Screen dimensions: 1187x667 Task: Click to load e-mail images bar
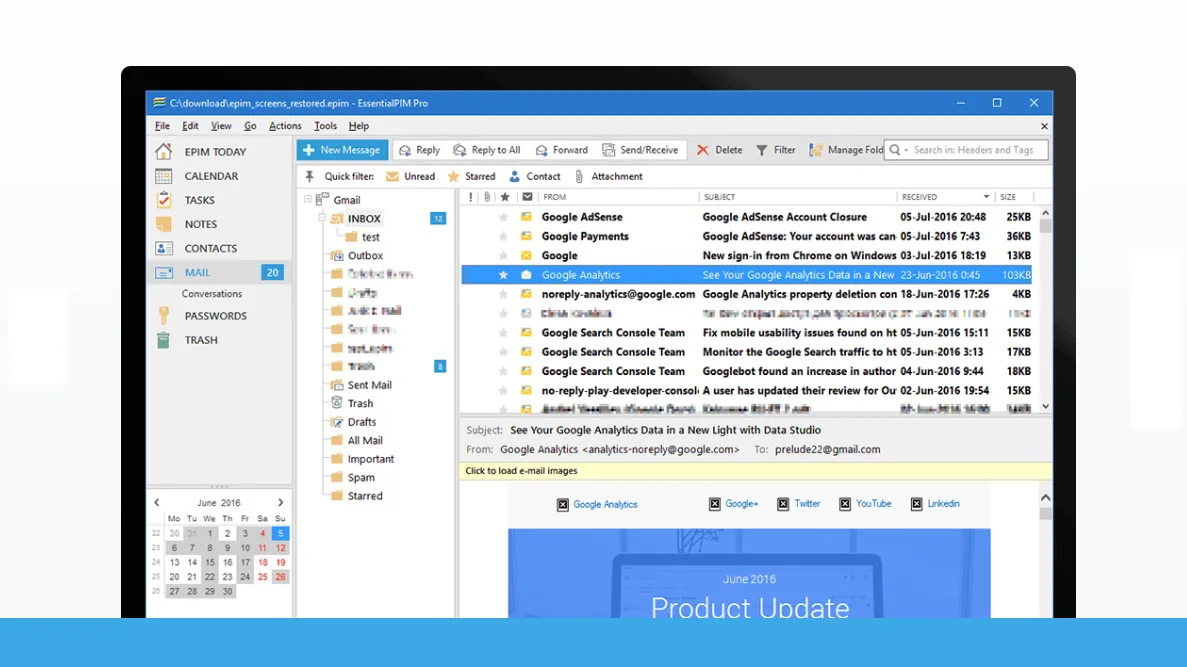tap(756, 471)
